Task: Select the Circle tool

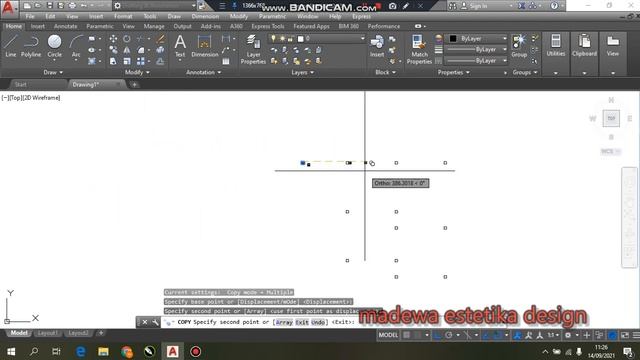Action: click(x=54, y=46)
